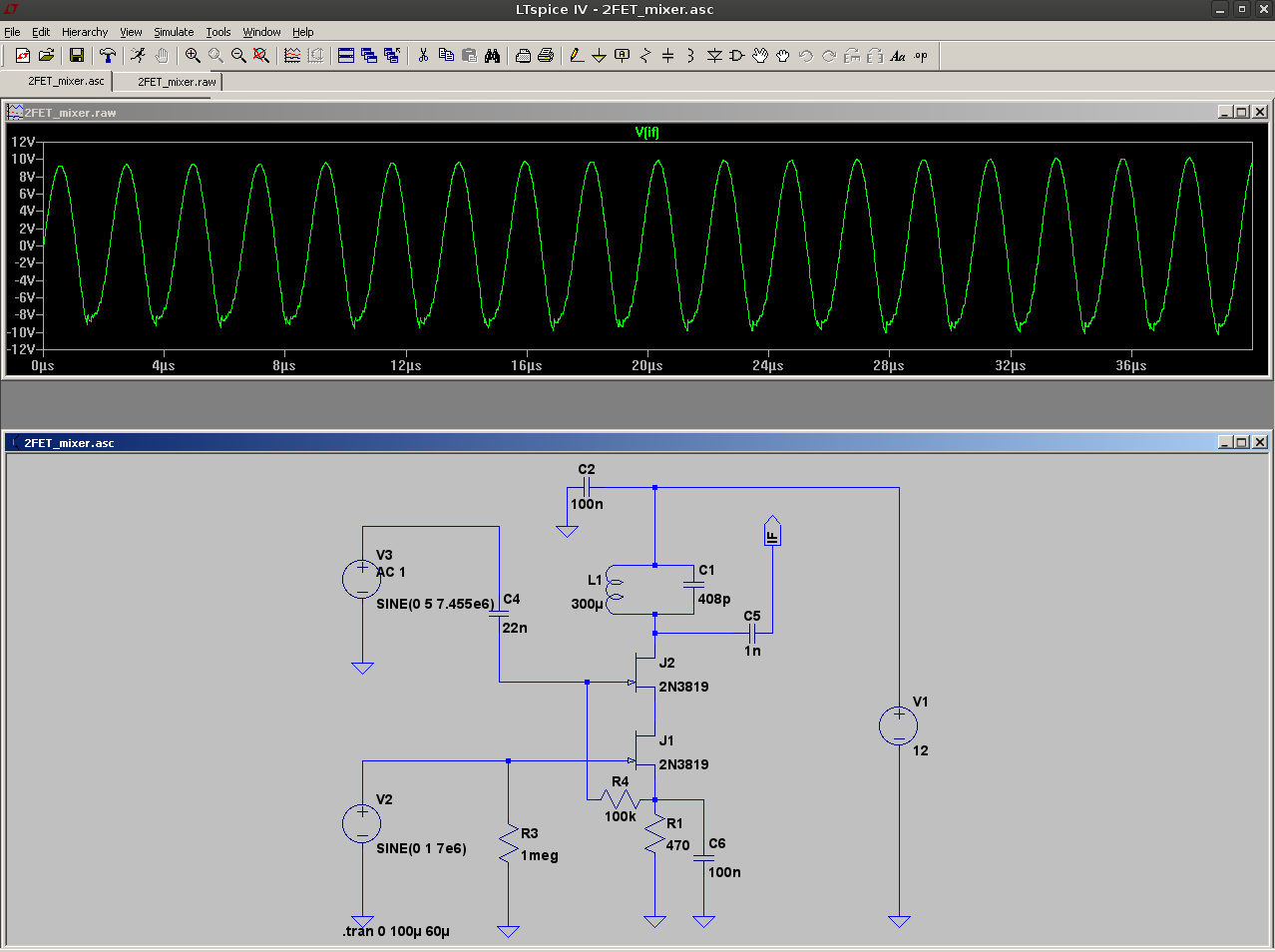Click the Cut scissors icon
Screen dimensions: 1275x952
point(423,56)
